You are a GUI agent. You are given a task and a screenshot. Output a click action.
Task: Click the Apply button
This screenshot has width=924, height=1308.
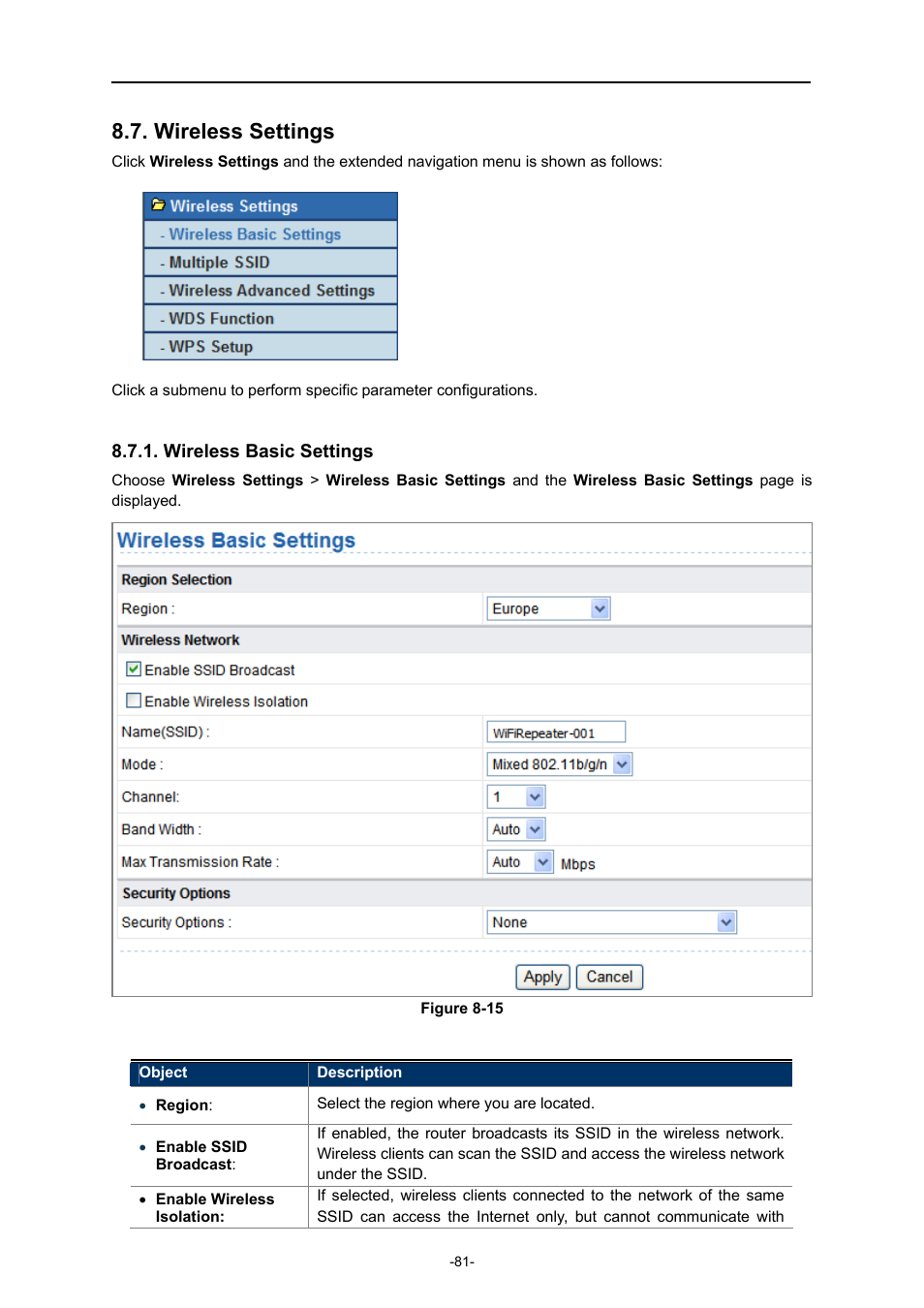pos(542,977)
